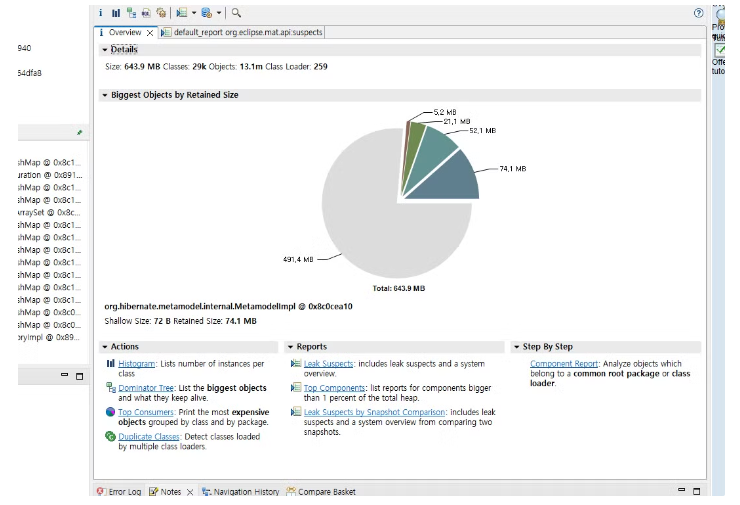Viewport: 740px width, 505px height.
Task: Click the Top Consumers pie icon
Action: pos(110,412)
